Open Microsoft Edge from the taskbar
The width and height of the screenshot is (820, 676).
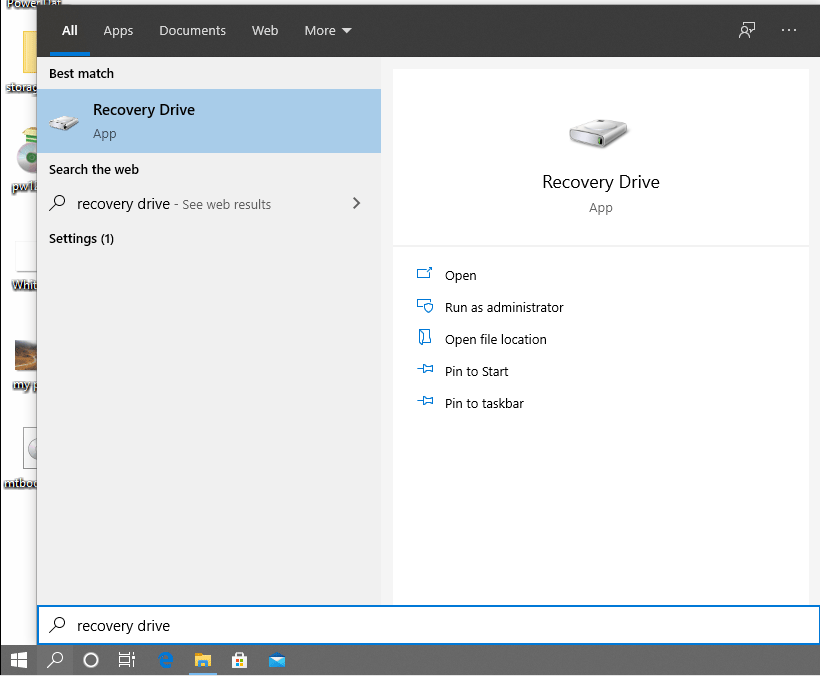click(x=165, y=660)
